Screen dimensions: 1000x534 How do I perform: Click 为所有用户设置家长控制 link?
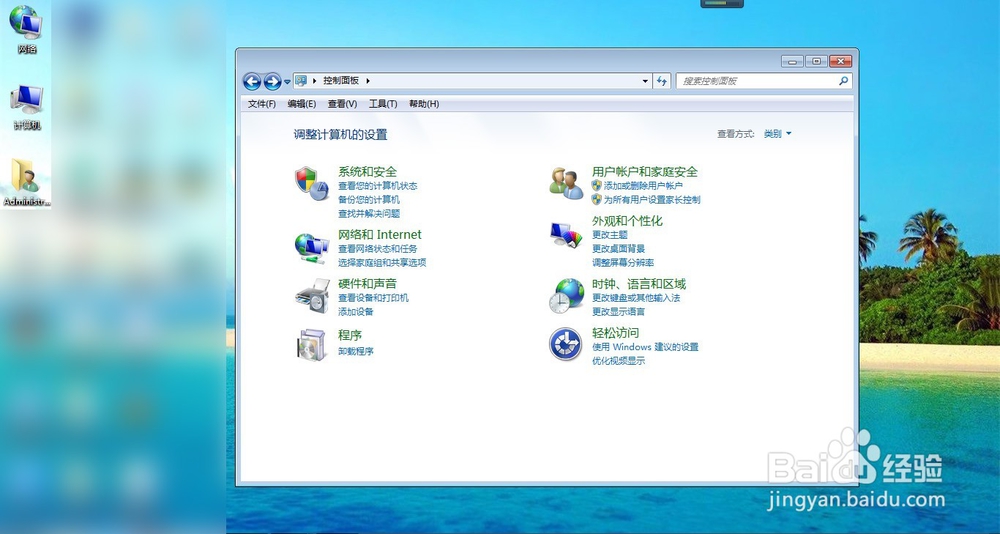[x=652, y=200]
